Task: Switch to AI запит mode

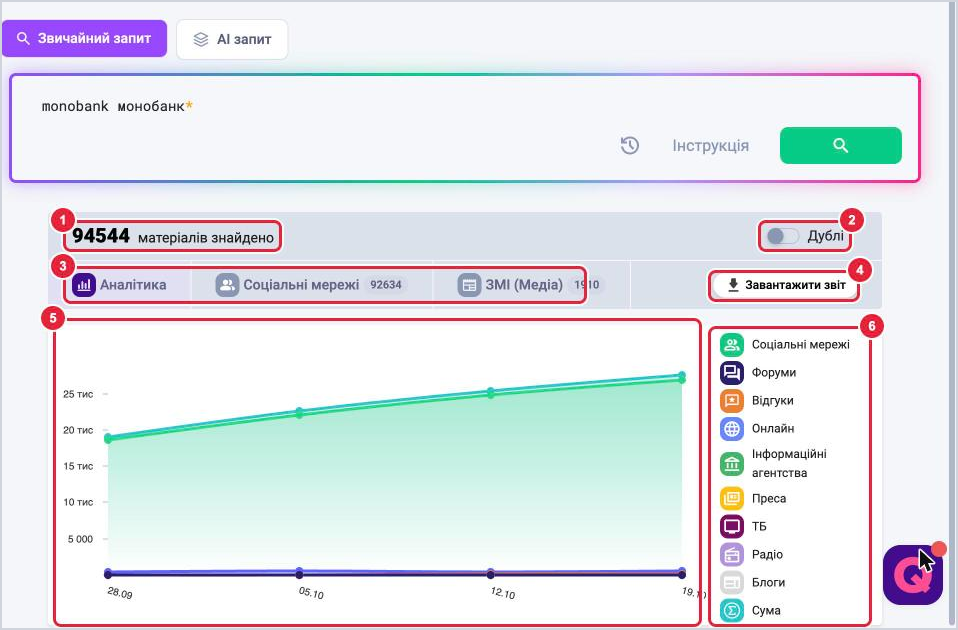Action: [232, 39]
